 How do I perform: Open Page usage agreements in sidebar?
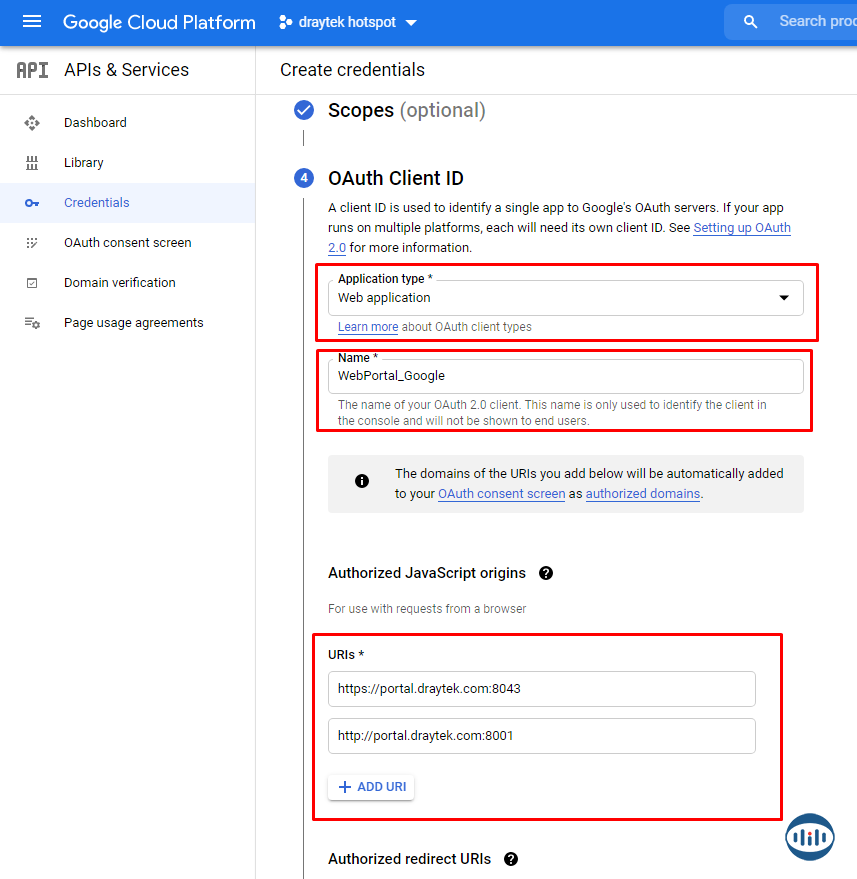133,323
